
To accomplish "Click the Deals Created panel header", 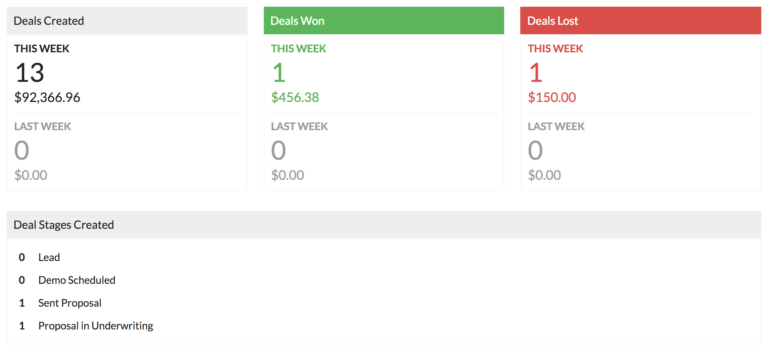I will click(127, 21).
